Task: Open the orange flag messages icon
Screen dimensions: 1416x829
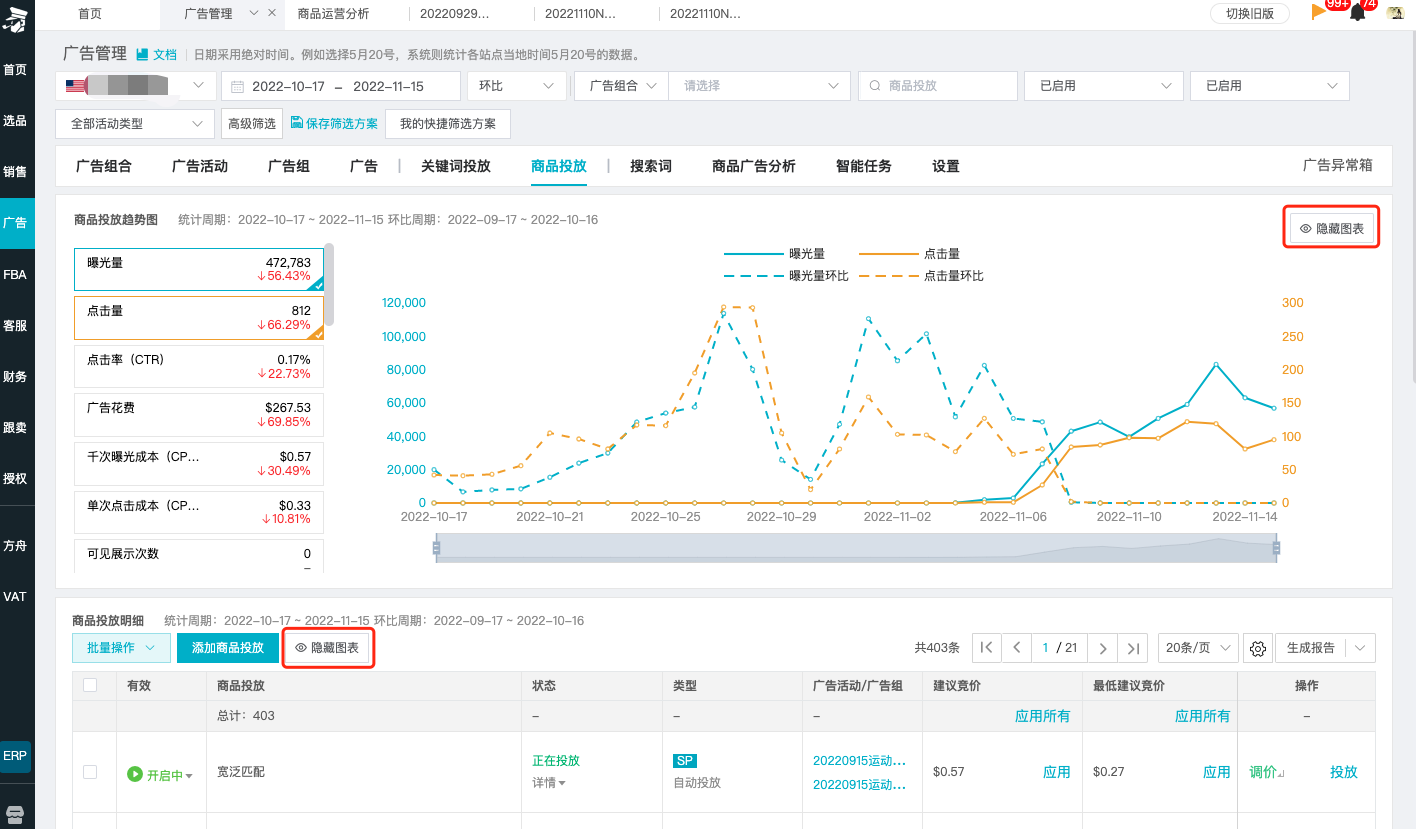Action: pos(1319,13)
